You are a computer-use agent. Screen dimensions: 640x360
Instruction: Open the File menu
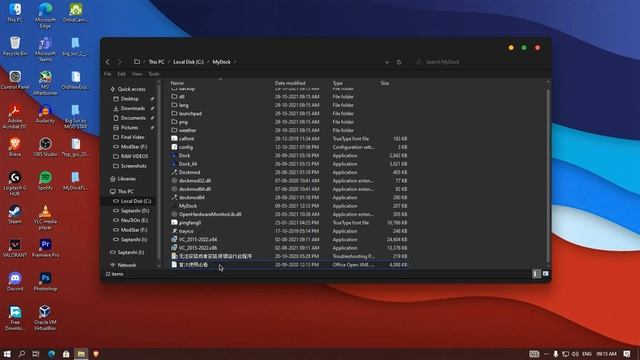(108, 74)
